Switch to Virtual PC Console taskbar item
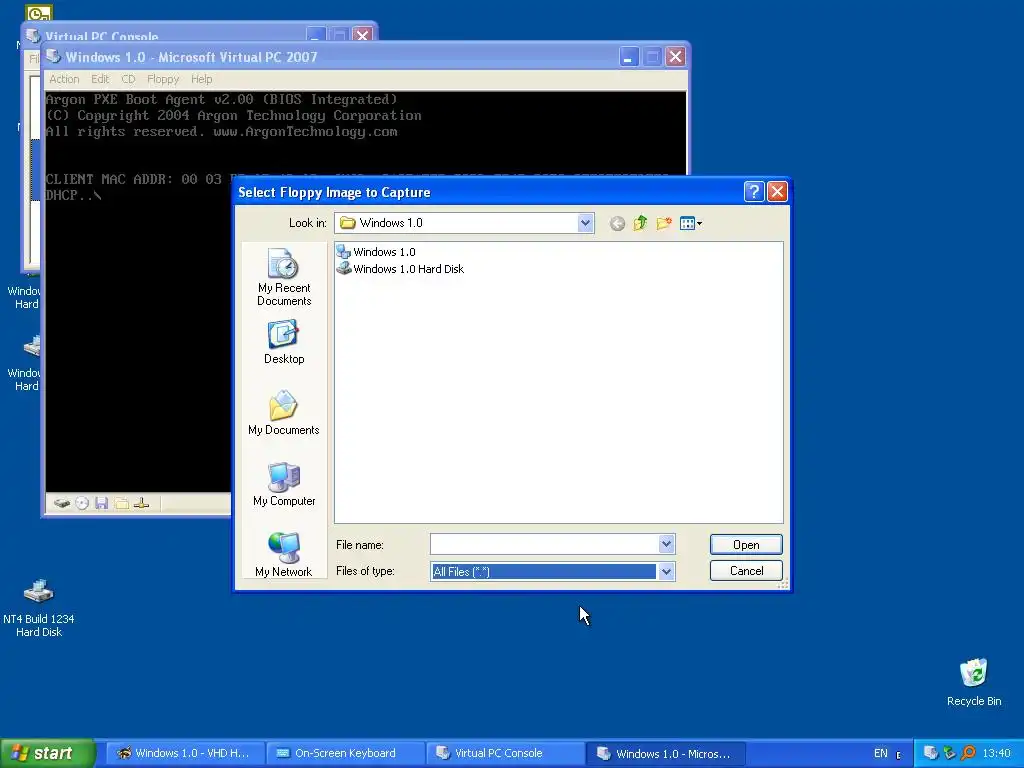 (x=505, y=753)
